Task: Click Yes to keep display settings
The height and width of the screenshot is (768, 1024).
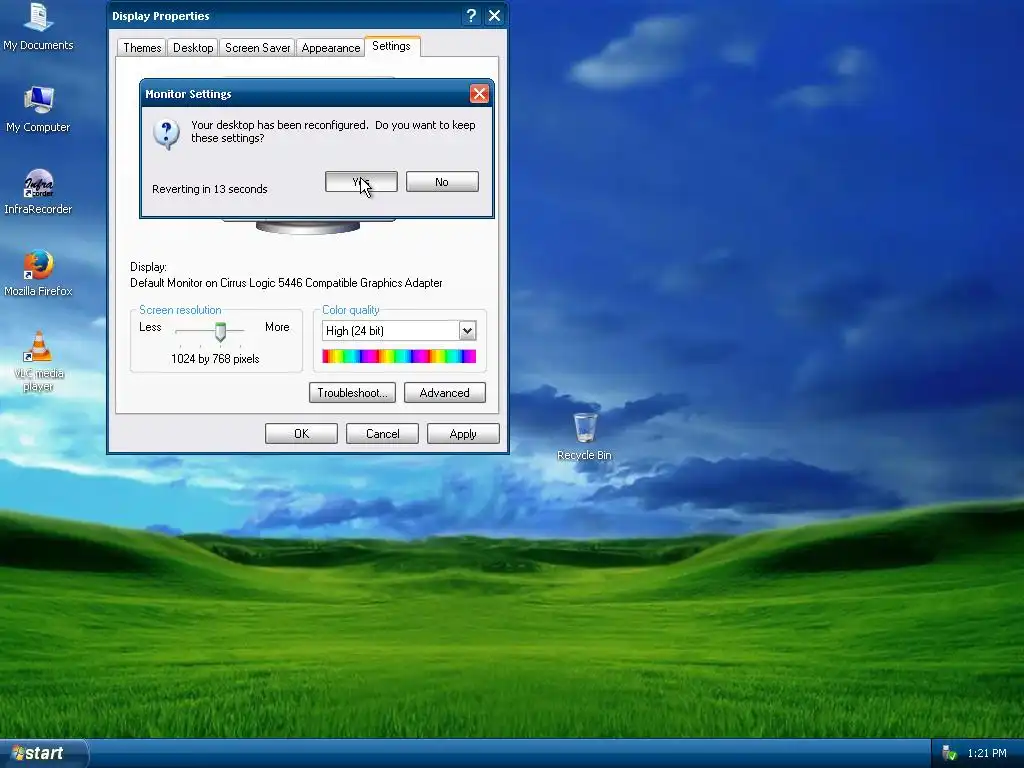Action: point(361,182)
